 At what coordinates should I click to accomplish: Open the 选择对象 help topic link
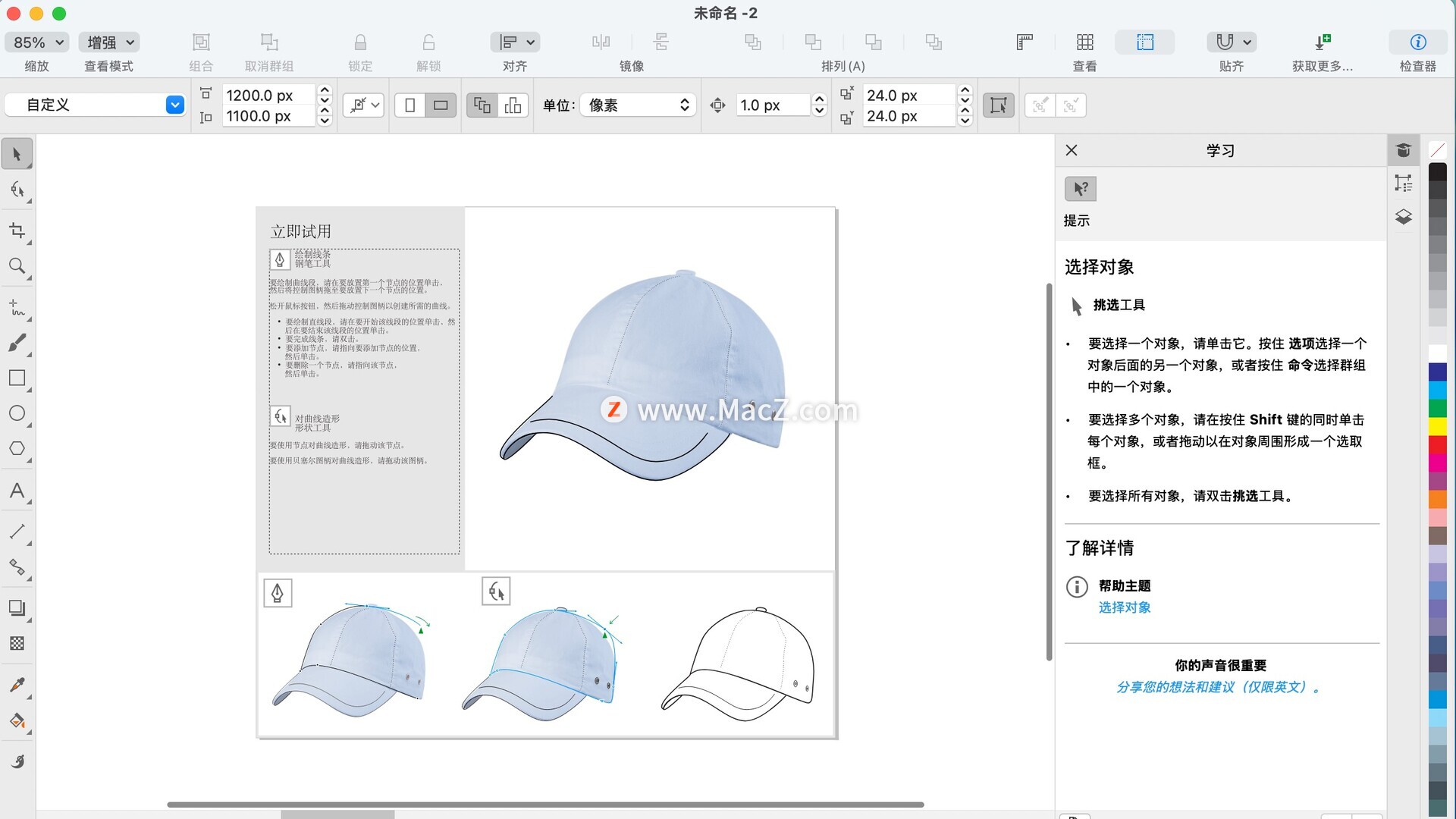1125,607
